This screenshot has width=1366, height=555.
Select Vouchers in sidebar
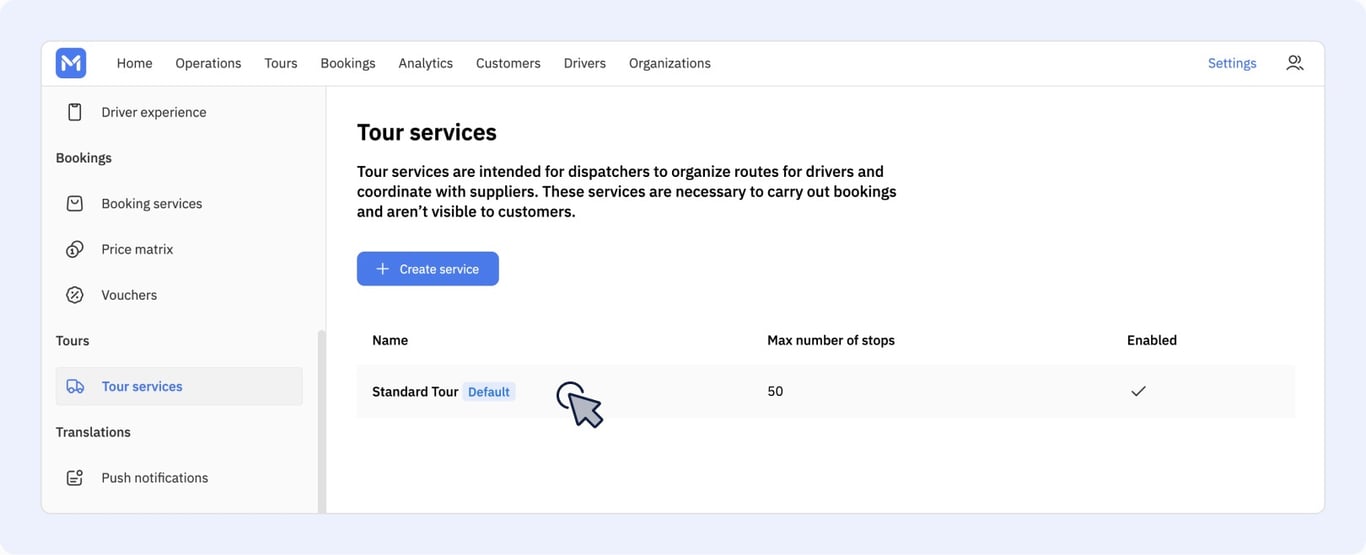[129, 295]
